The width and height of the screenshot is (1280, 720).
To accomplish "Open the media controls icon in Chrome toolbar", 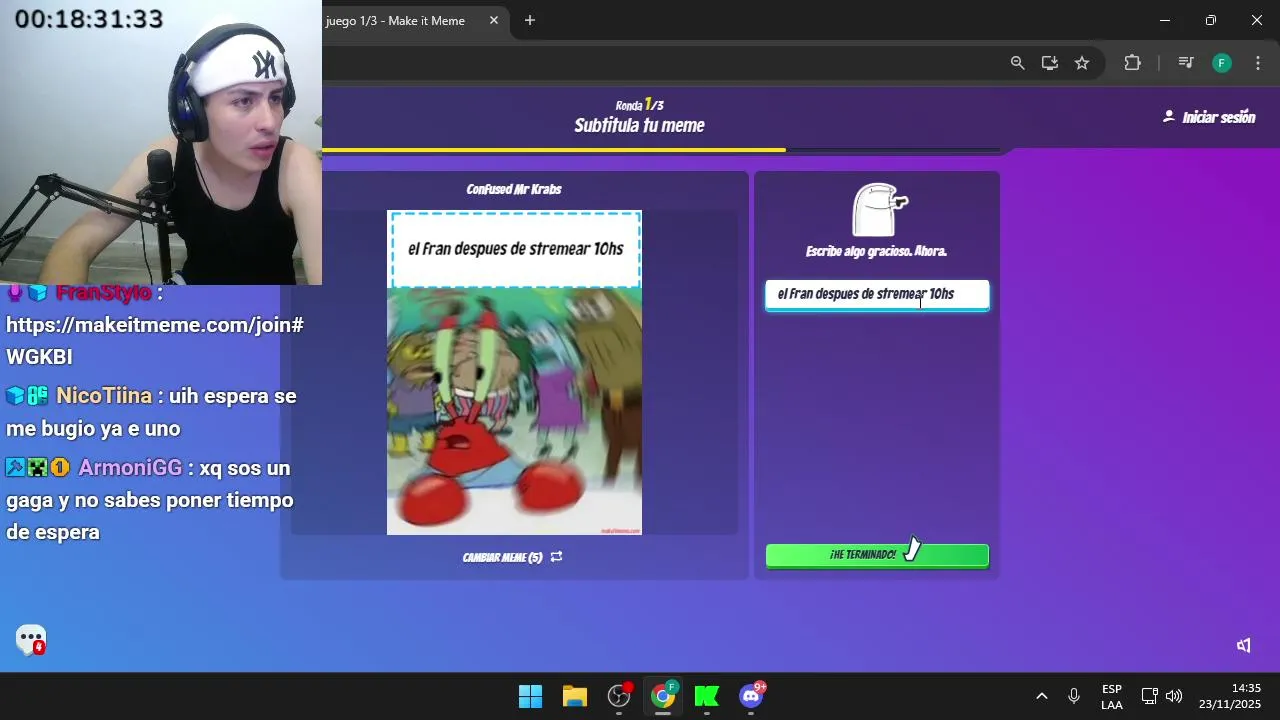I will click(x=1186, y=62).
